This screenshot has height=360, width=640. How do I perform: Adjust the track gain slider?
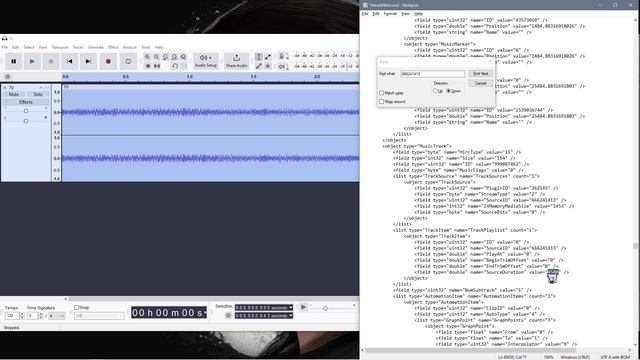tap(26, 111)
